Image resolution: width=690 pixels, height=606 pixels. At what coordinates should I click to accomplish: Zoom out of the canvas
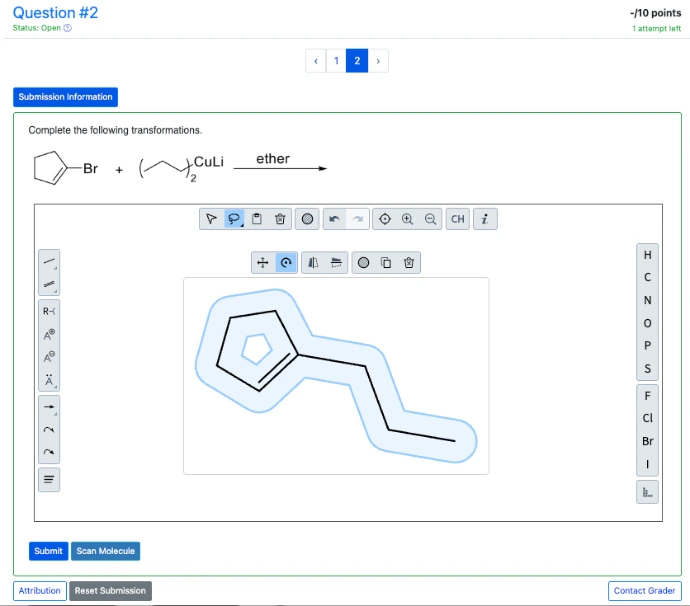tap(430, 219)
